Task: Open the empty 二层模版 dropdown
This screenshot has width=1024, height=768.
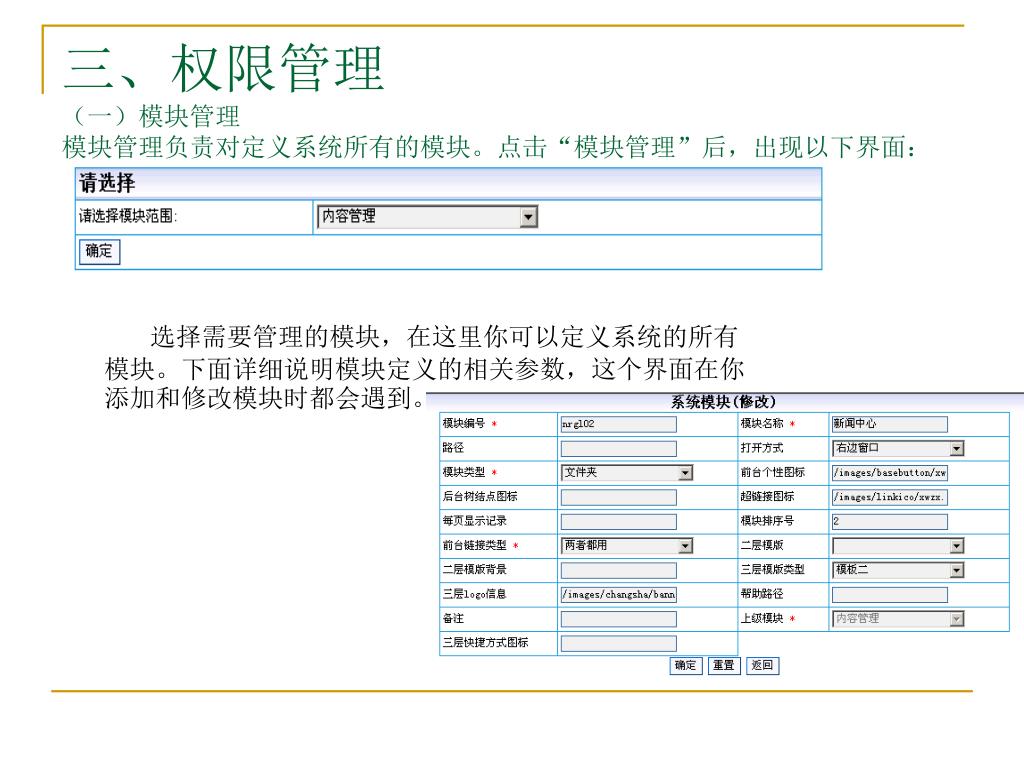Action: tap(898, 545)
